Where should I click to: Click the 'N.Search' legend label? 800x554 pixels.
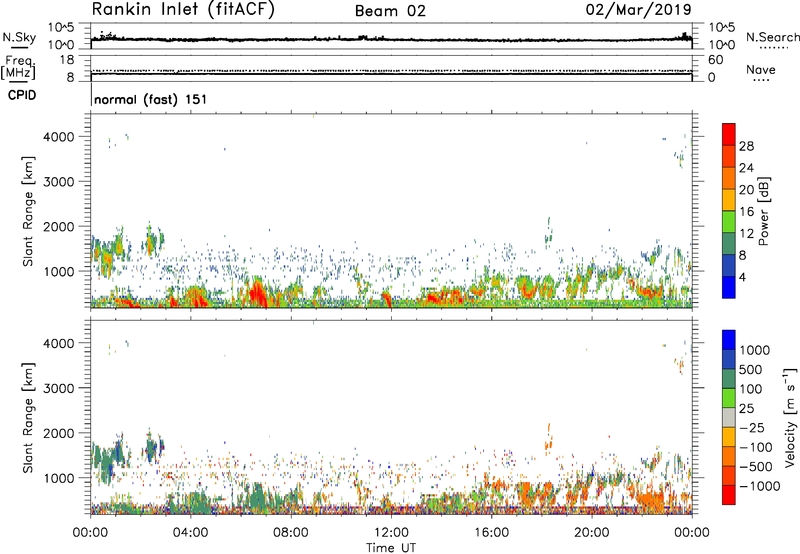click(x=772, y=37)
